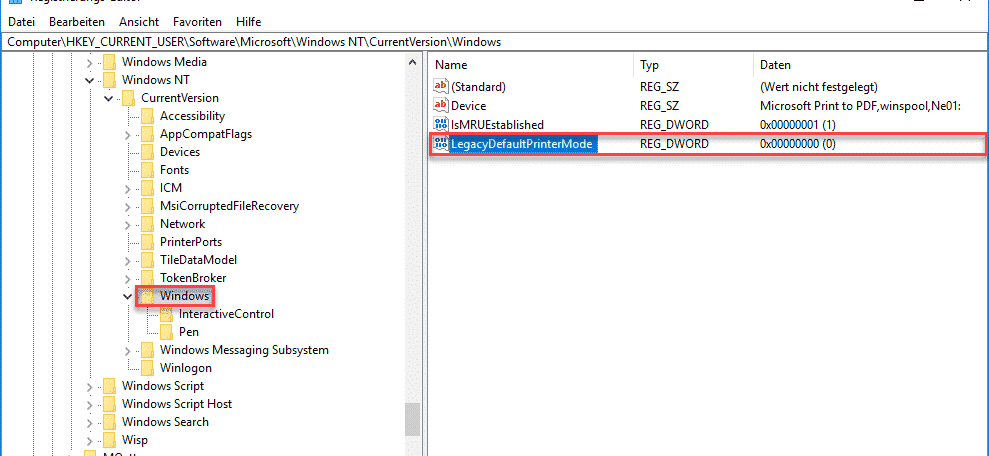Open the Bearbeiten menu
989x456 pixels.
coord(77,22)
